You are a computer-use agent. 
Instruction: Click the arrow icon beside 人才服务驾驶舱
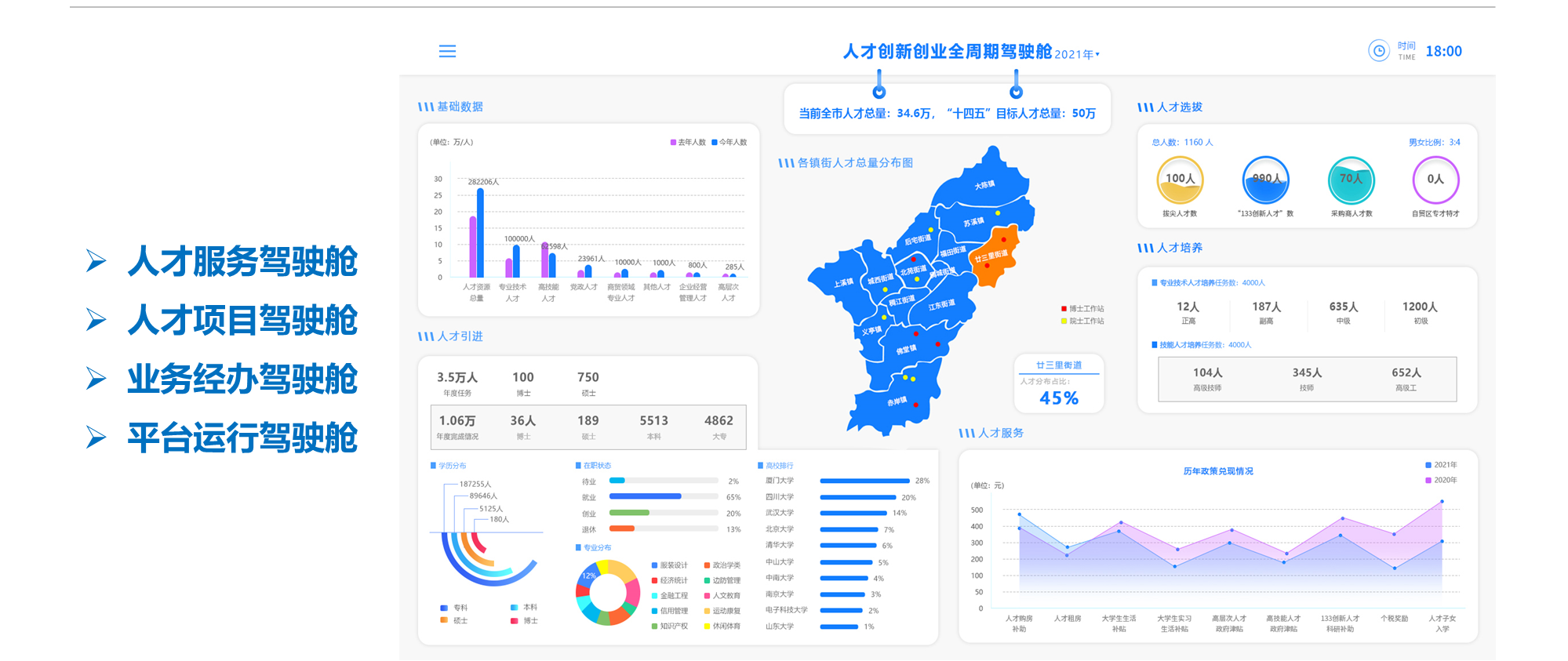(x=96, y=260)
